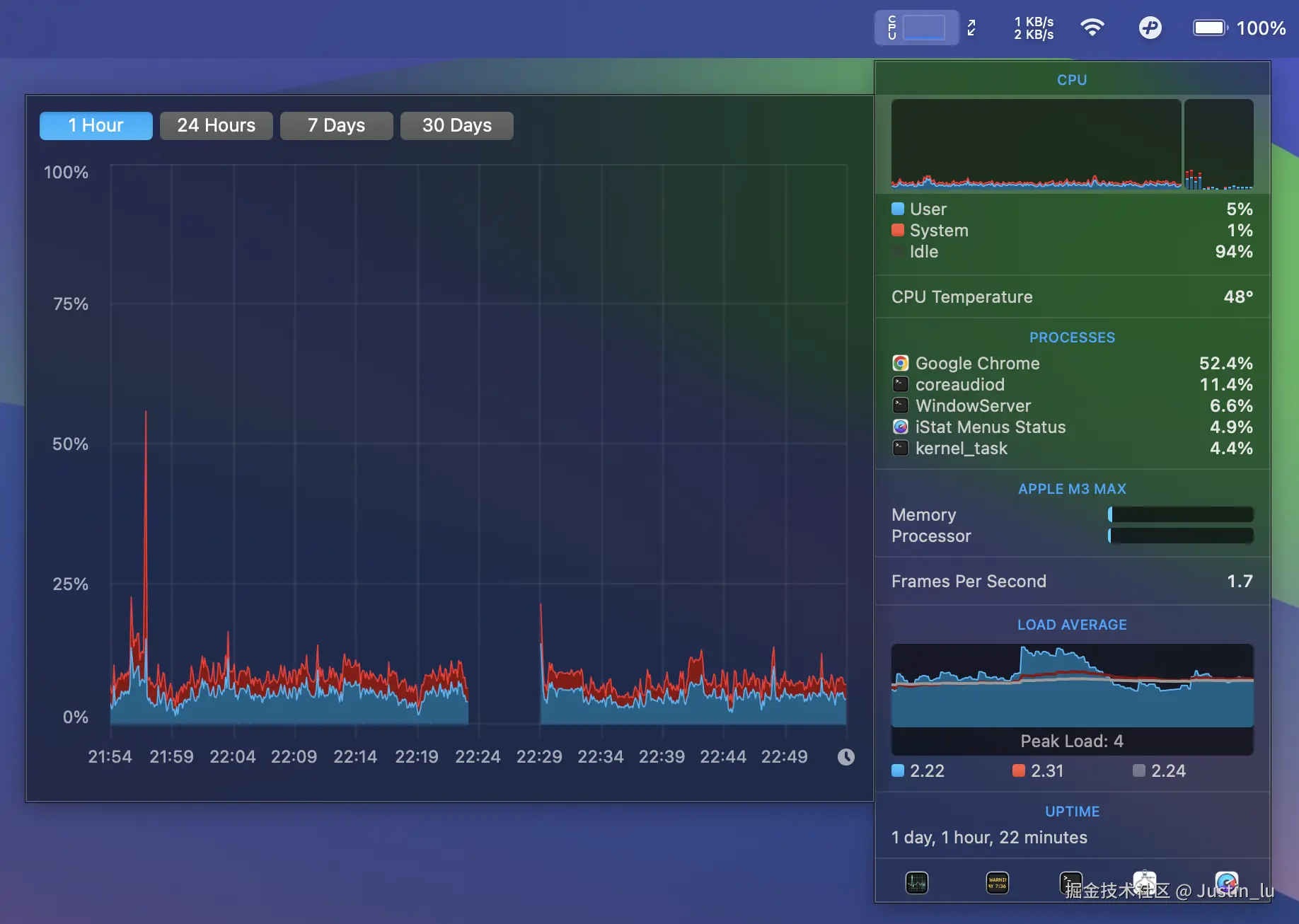Click the Google Chrome process icon

[x=901, y=364]
